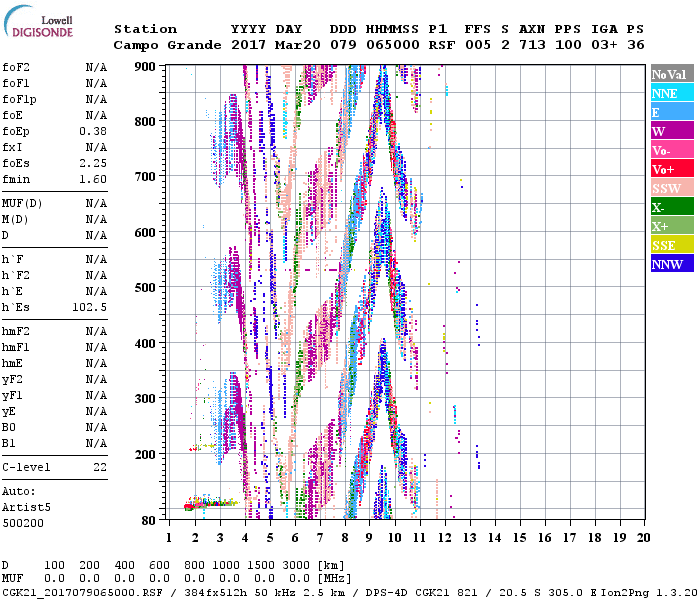This screenshot has height=600, width=700.
Task: Select the X- dark green legend swatch
Action: (x=671, y=207)
